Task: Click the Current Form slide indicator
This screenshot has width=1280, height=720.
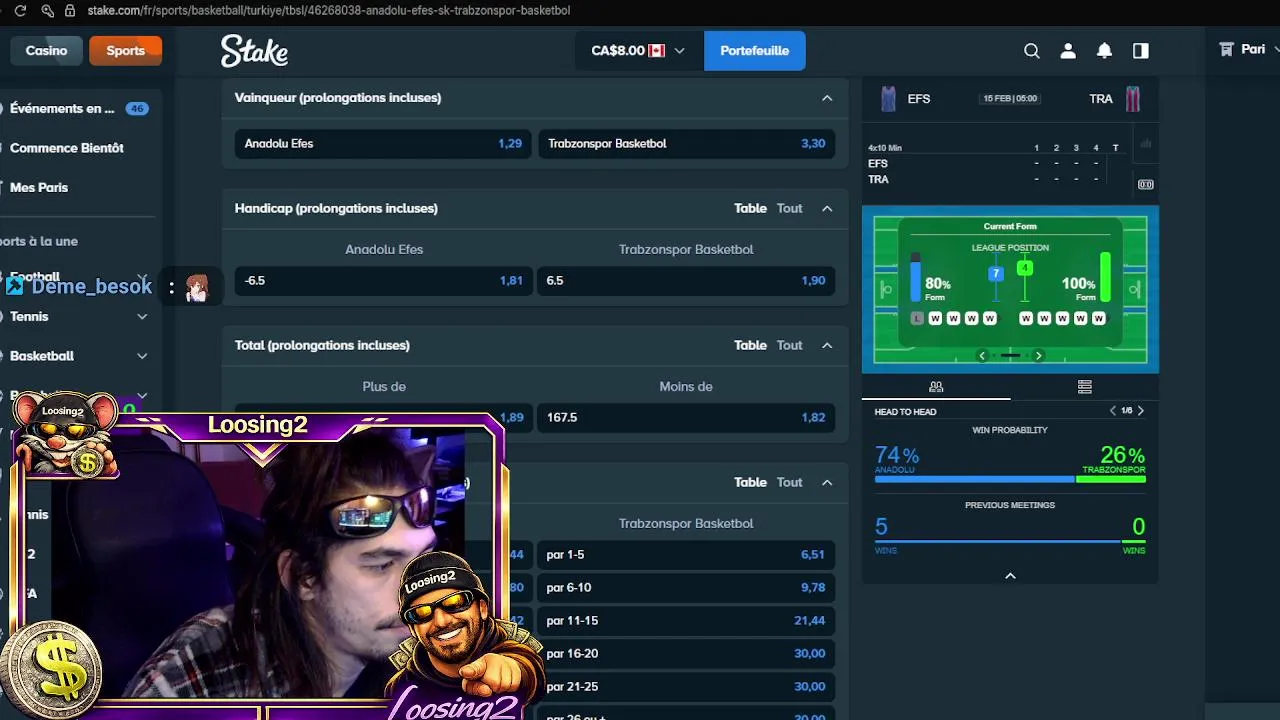Action: [1010, 355]
